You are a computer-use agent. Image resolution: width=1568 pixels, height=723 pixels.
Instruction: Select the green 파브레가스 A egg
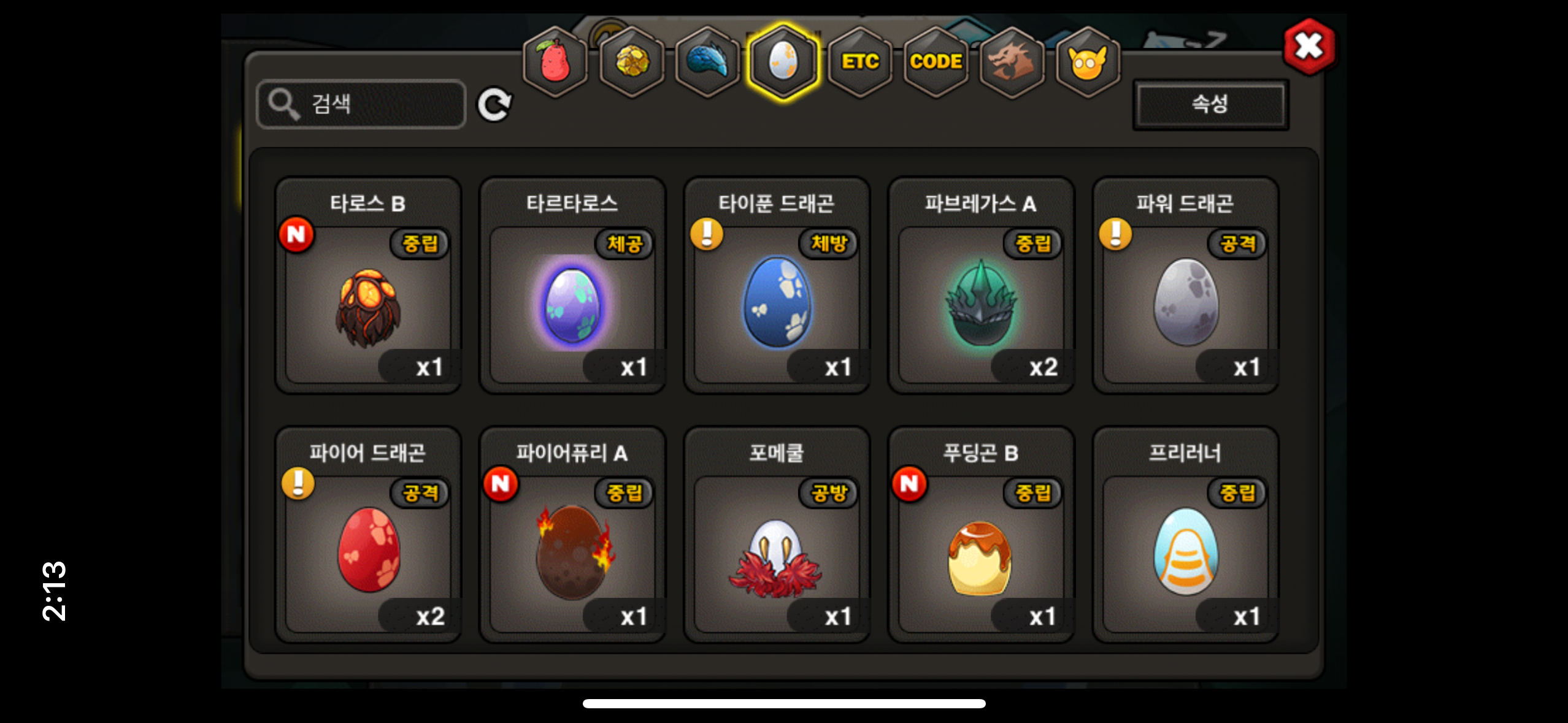[x=981, y=285]
